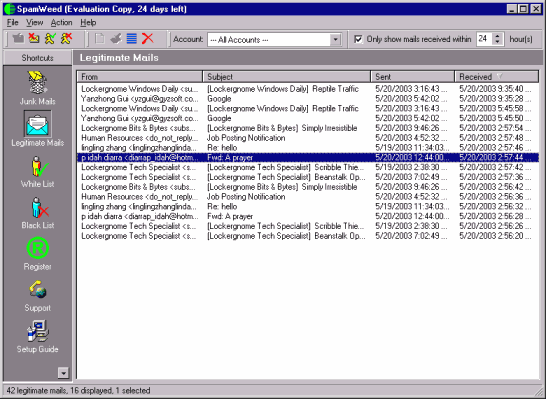Click the gray mailbox toolbar icon
Viewport: 546px width, 399px height.
coord(18,38)
